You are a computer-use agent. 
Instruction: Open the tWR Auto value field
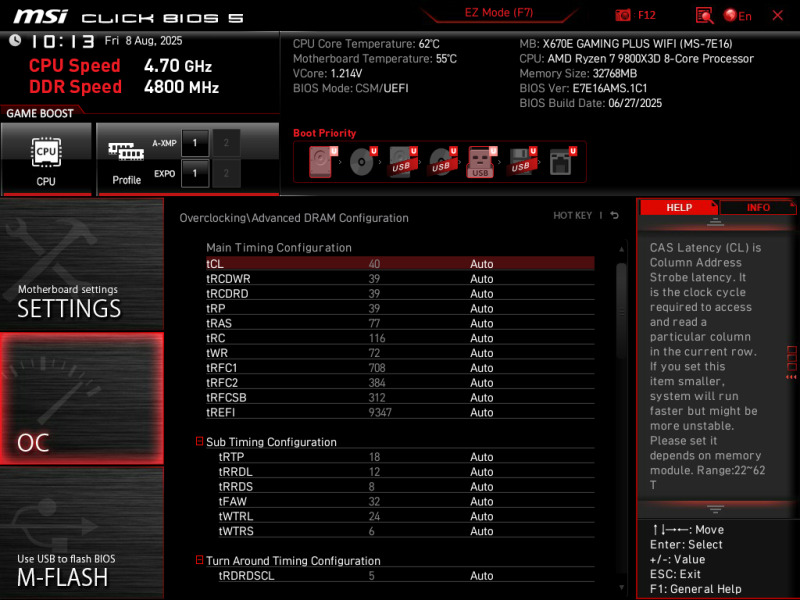482,353
